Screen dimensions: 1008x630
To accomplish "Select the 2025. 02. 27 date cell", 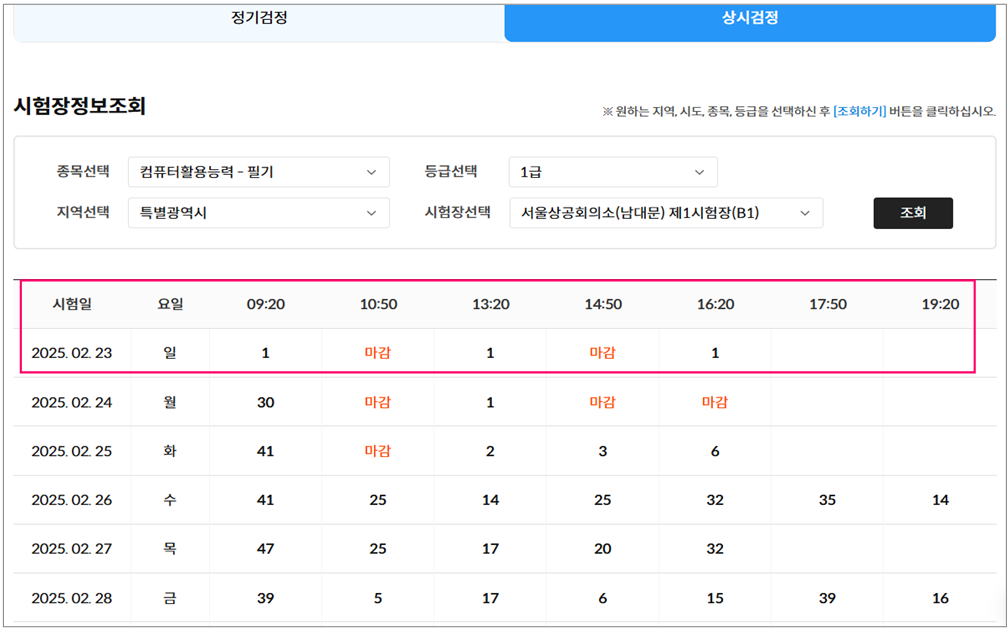I will 72,549.
